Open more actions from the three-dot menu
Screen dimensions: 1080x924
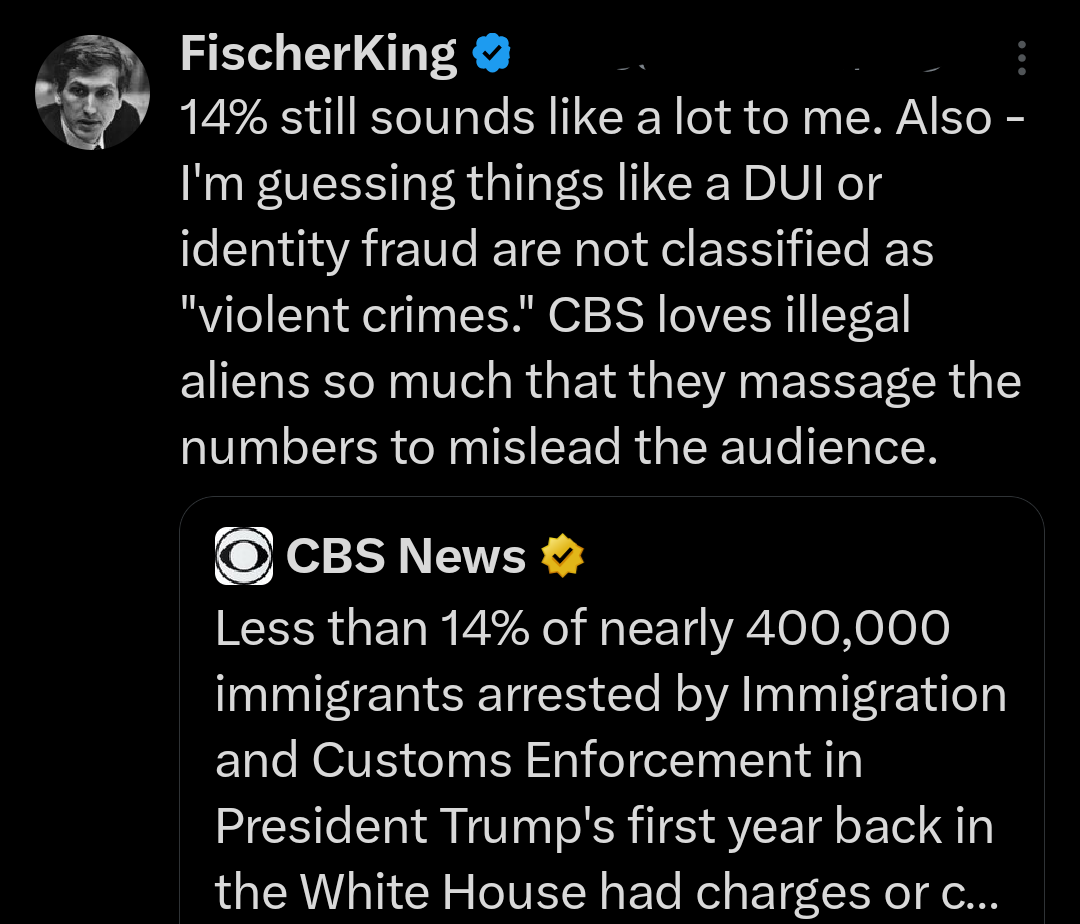[1022, 59]
